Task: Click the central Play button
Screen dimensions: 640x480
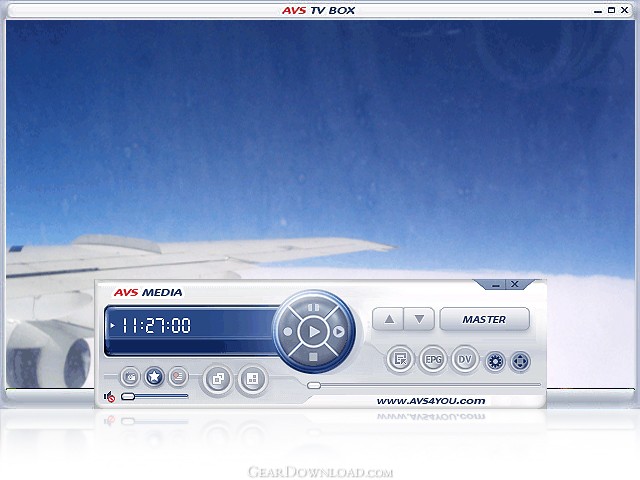Action: [x=313, y=331]
